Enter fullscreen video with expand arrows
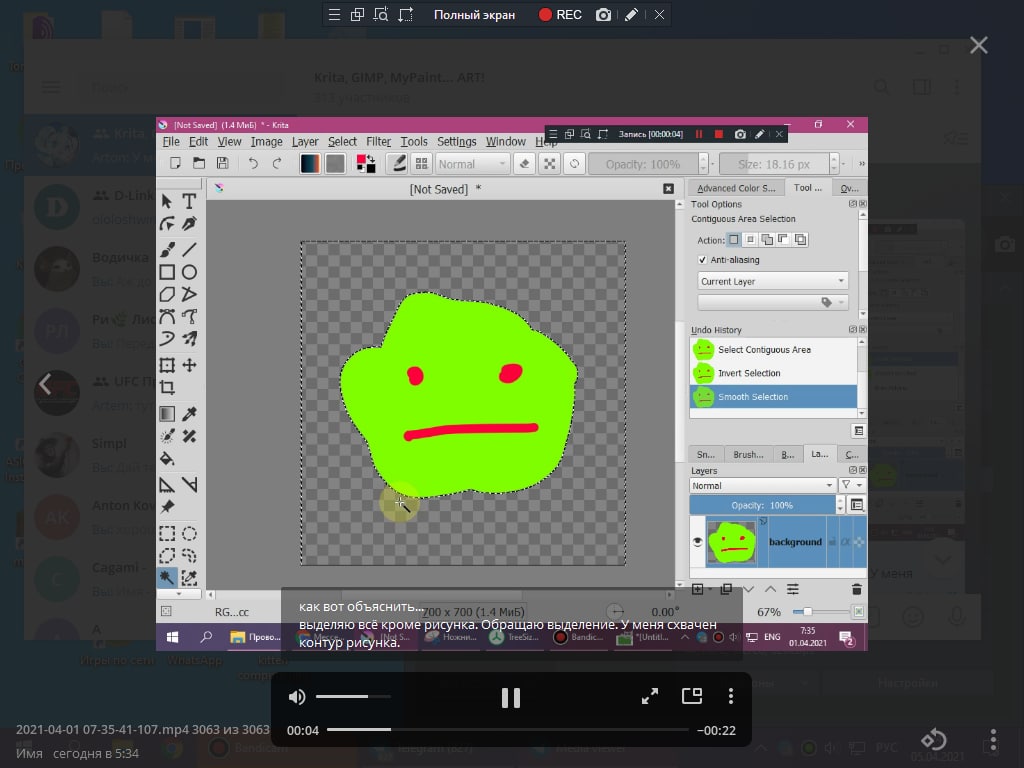This screenshot has width=1024, height=768. (x=650, y=696)
